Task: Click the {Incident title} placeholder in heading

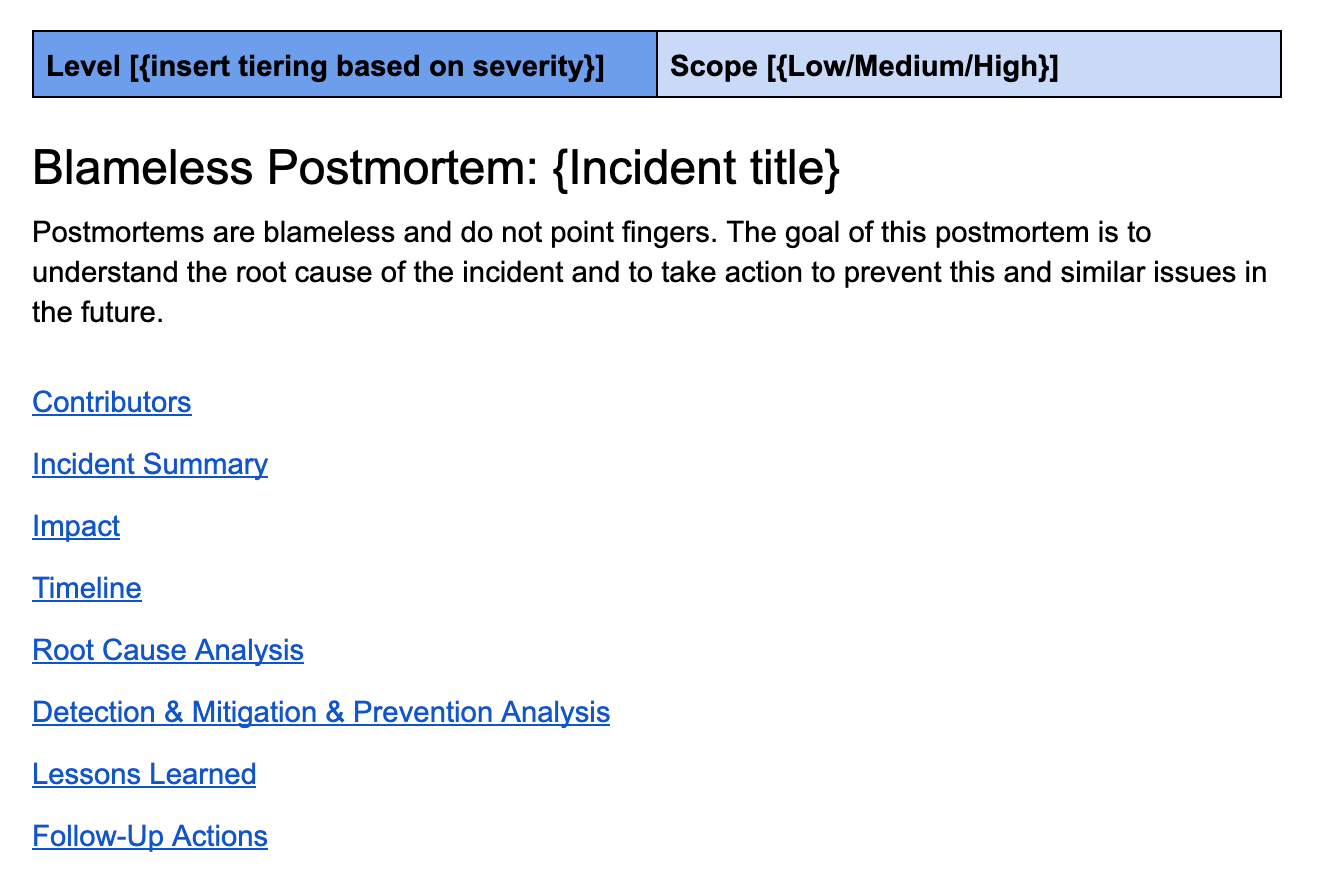Action: pos(696,168)
